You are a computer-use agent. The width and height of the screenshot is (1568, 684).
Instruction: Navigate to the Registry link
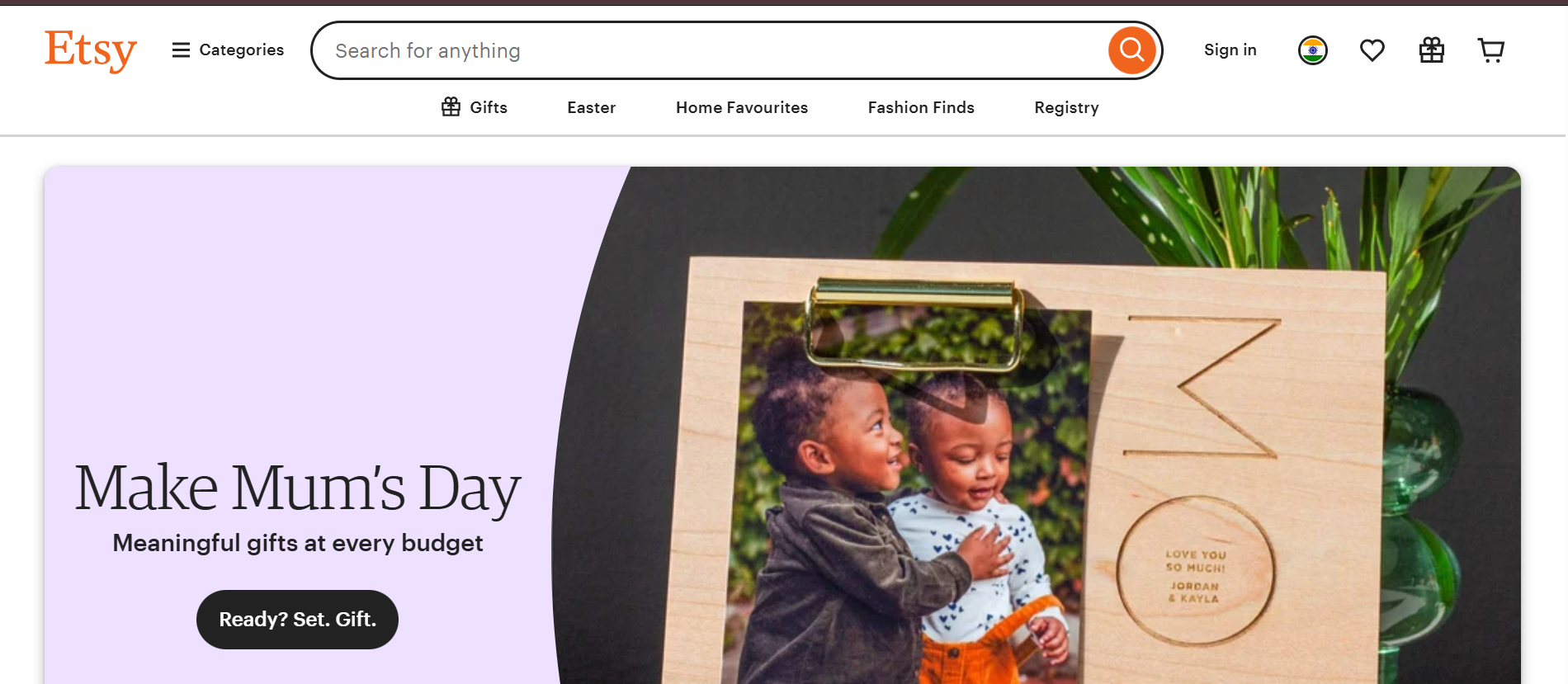click(x=1066, y=107)
